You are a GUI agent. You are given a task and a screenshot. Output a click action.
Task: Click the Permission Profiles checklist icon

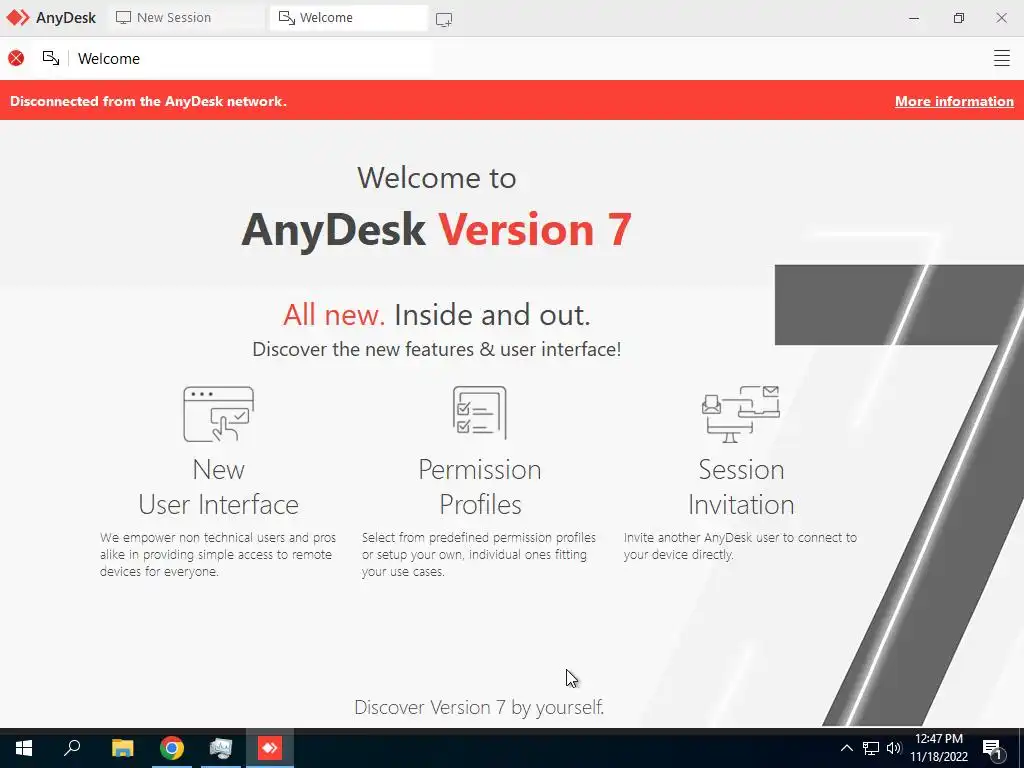[x=480, y=412]
